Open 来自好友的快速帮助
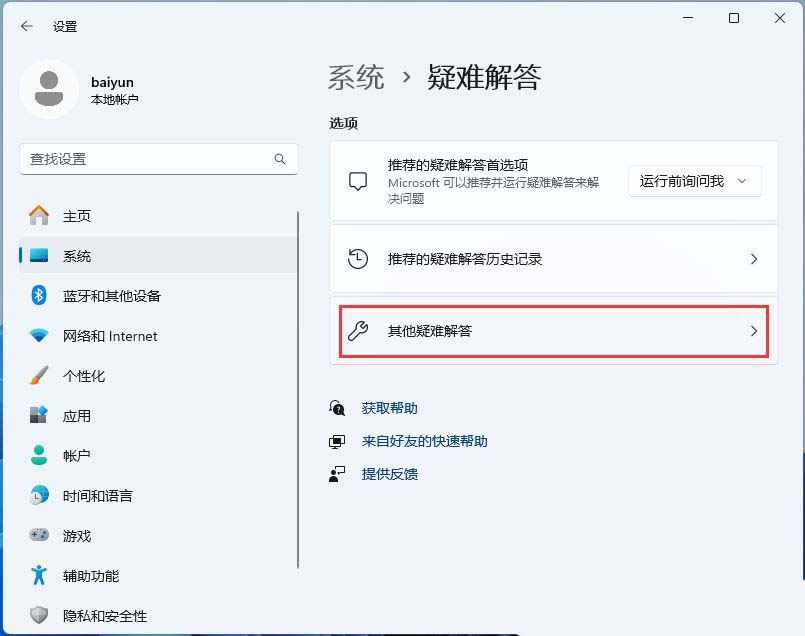The image size is (805, 636). 421,441
